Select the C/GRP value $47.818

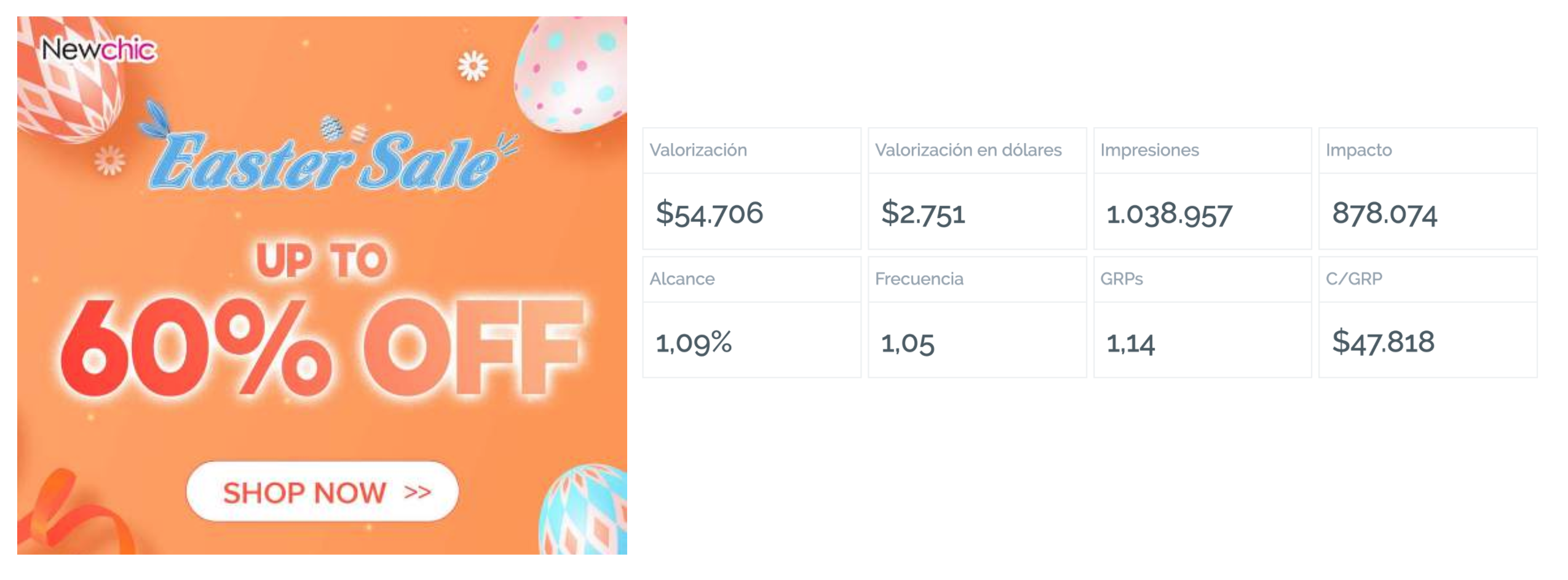tap(1383, 342)
